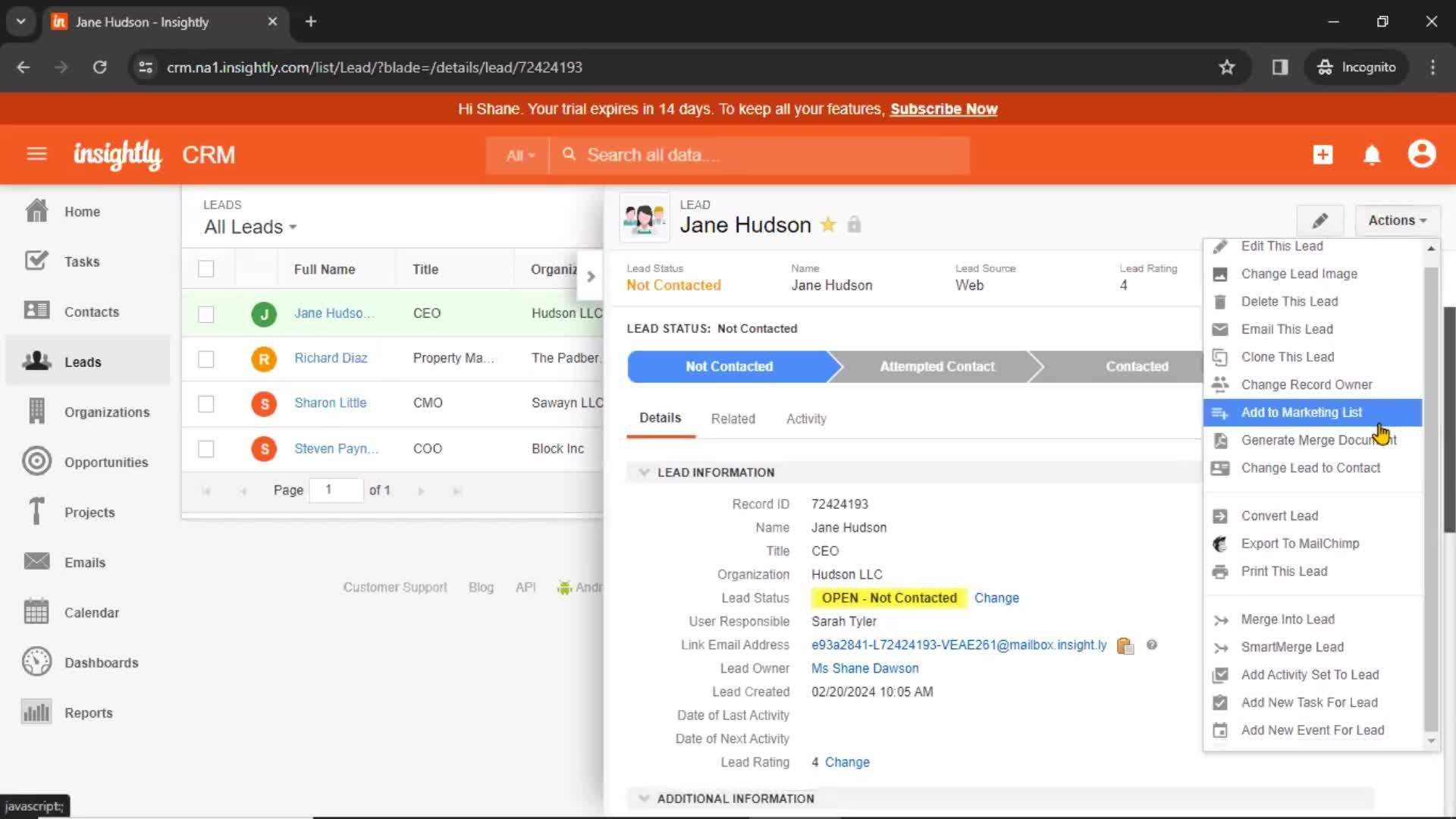Choose Add to Marketing List
Viewport: 1456px width, 819px height.
pyautogui.click(x=1312, y=413)
